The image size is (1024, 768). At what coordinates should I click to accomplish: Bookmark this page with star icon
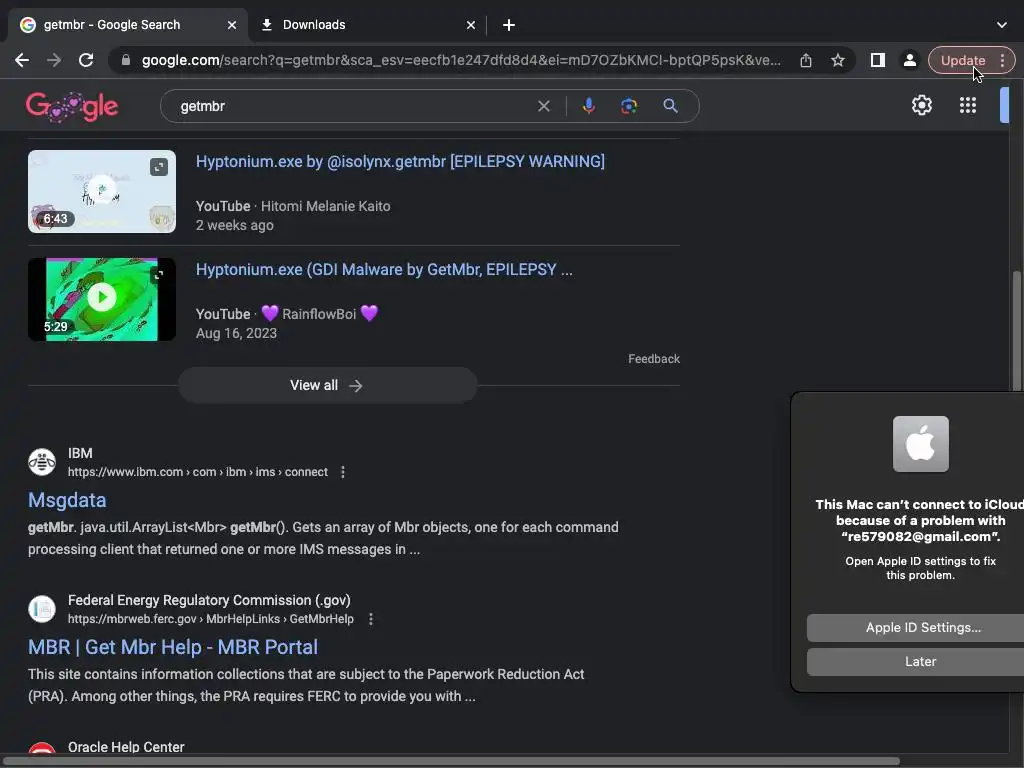[x=838, y=60]
